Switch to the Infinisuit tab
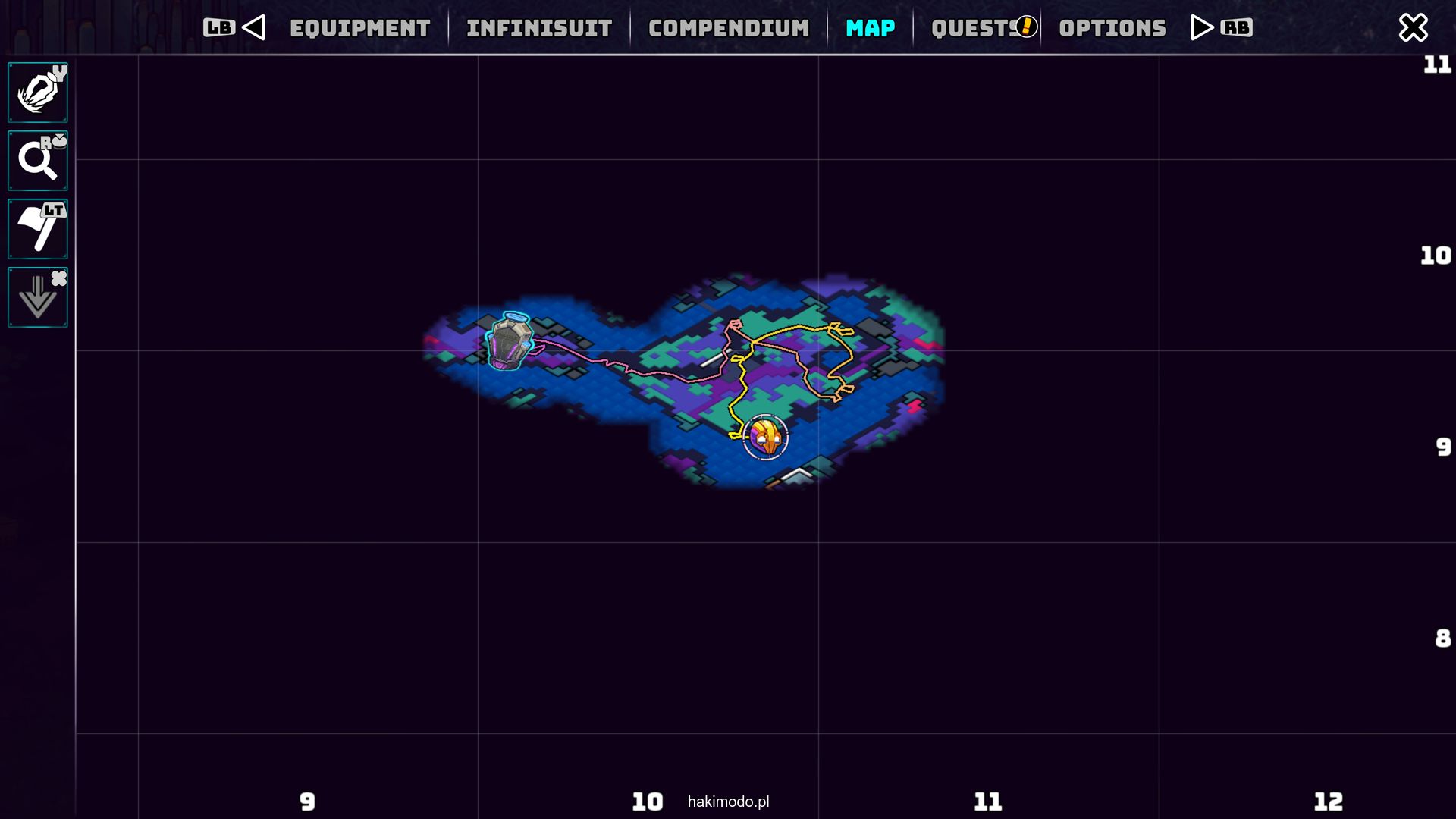Viewport: 1456px width, 819px height. (539, 29)
